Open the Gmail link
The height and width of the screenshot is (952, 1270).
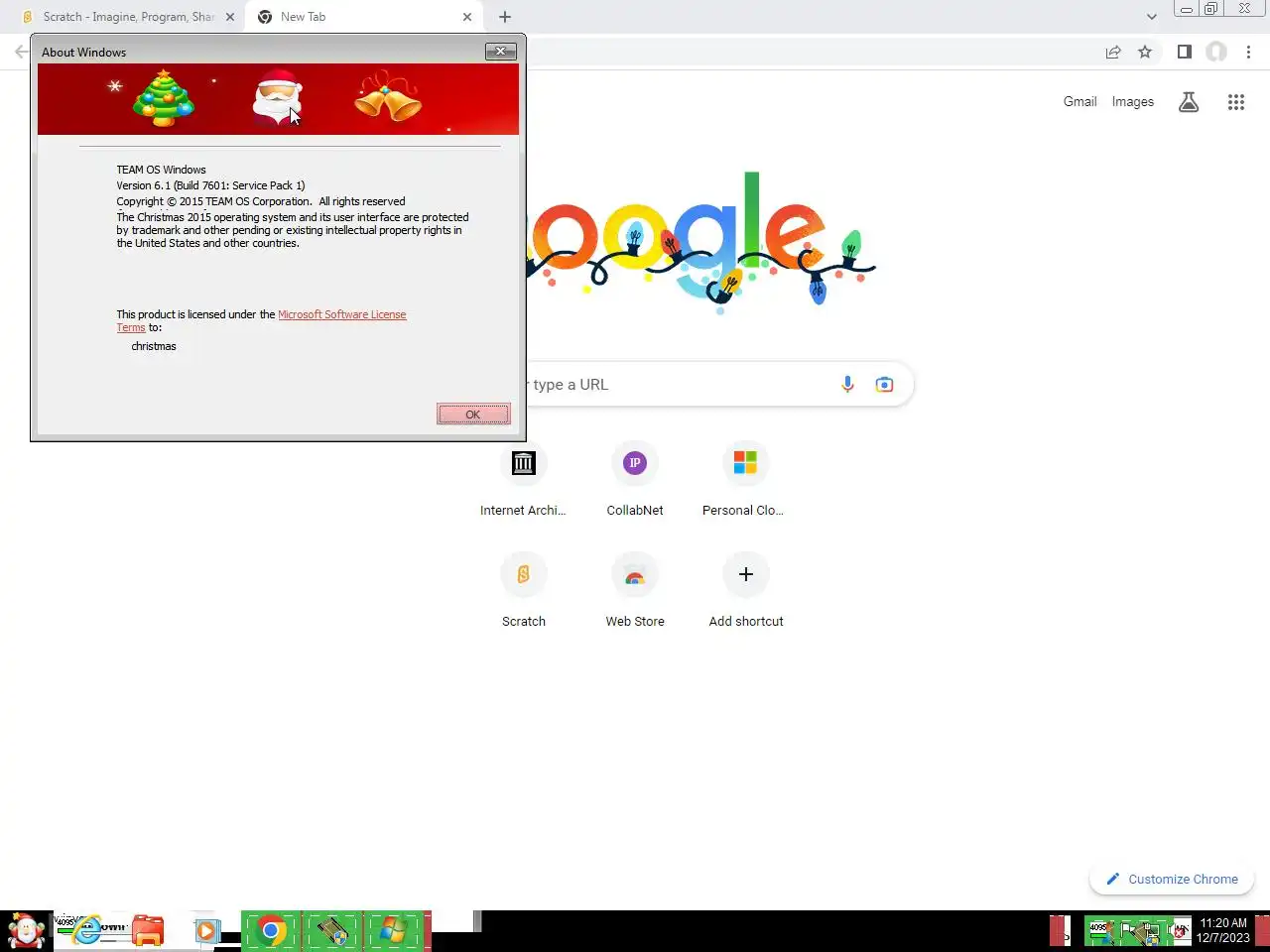[x=1079, y=101]
